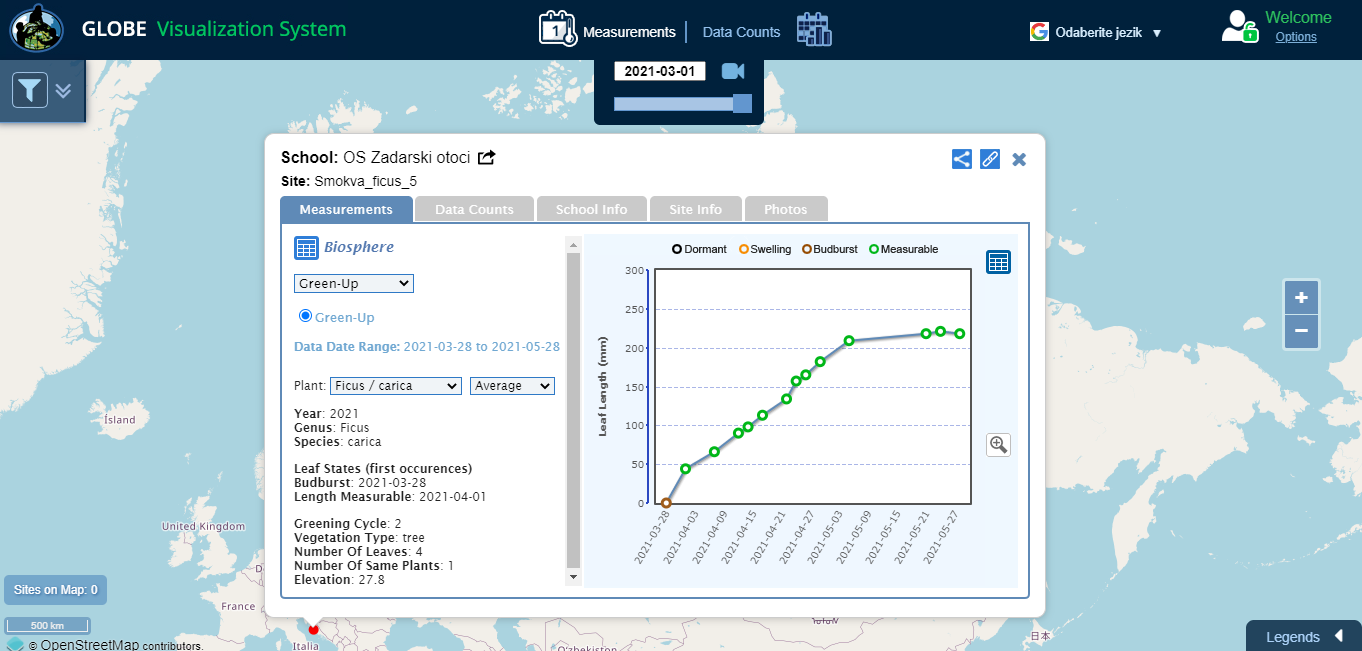
Task: Switch to the Site Info tab
Action: point(695,209)
